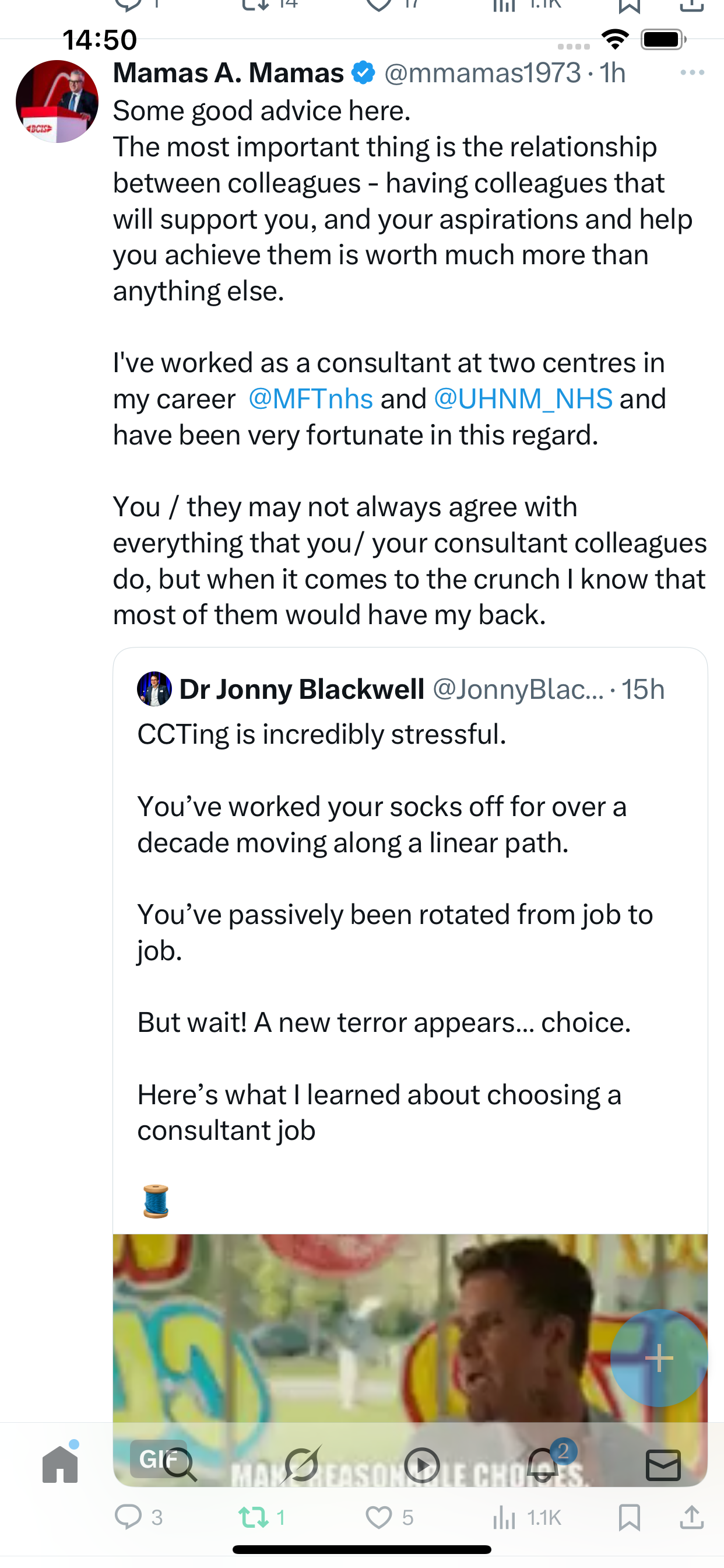This screenshot has width=724, height=1568.
Task: Open three-dot more menu on tweet
Action: click(x=693, y=72)
